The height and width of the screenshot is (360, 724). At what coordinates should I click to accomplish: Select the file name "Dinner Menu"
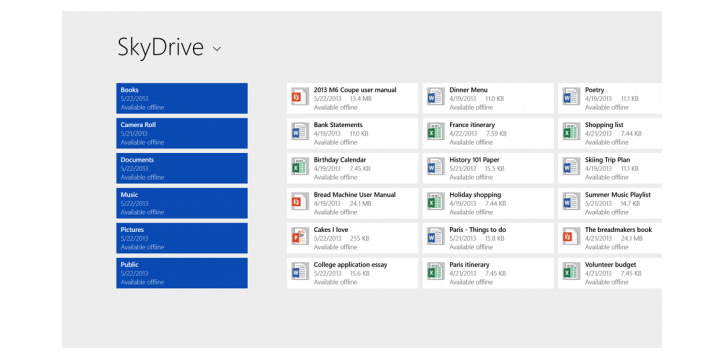pos(468,90)
